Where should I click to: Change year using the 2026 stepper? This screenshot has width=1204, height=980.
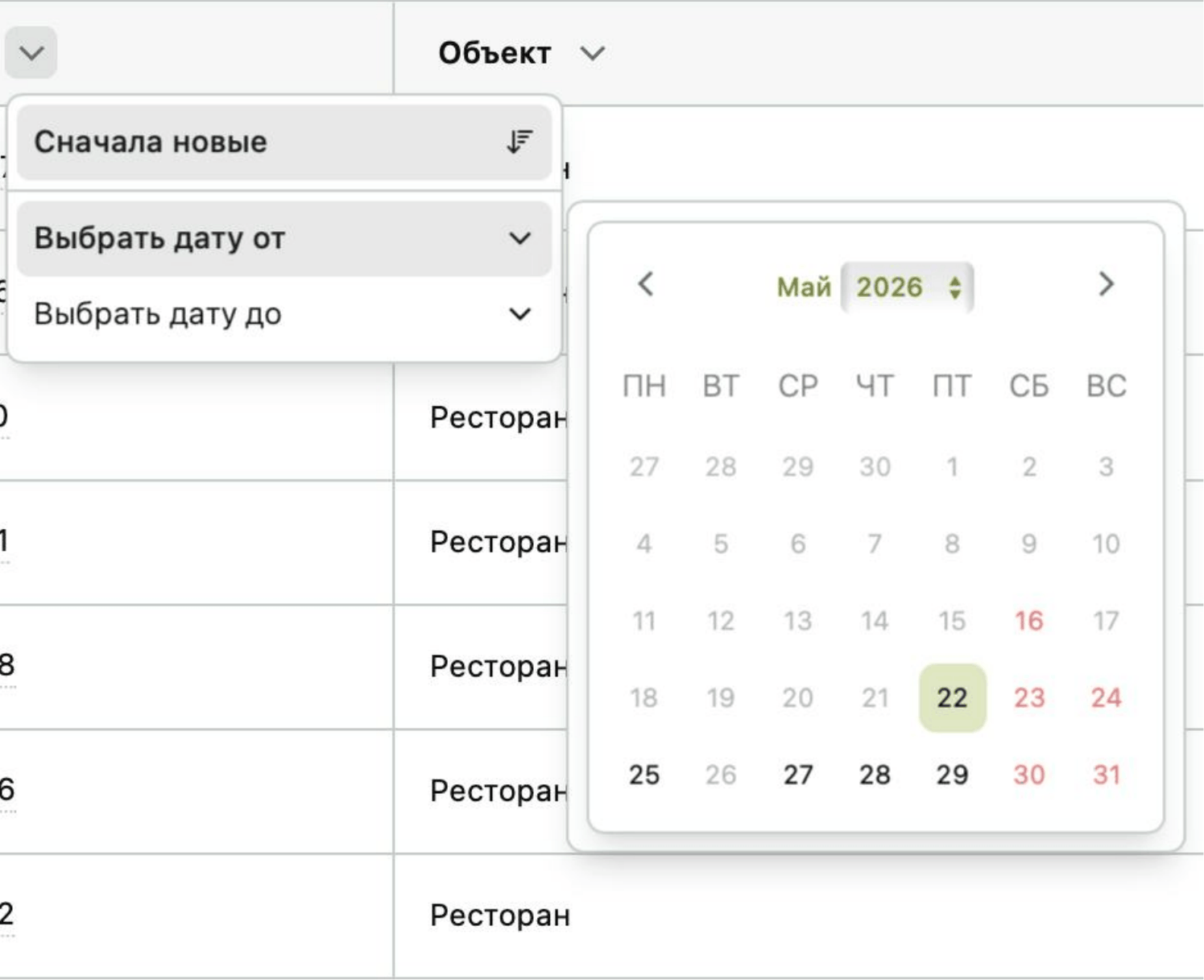pos(955,287)
